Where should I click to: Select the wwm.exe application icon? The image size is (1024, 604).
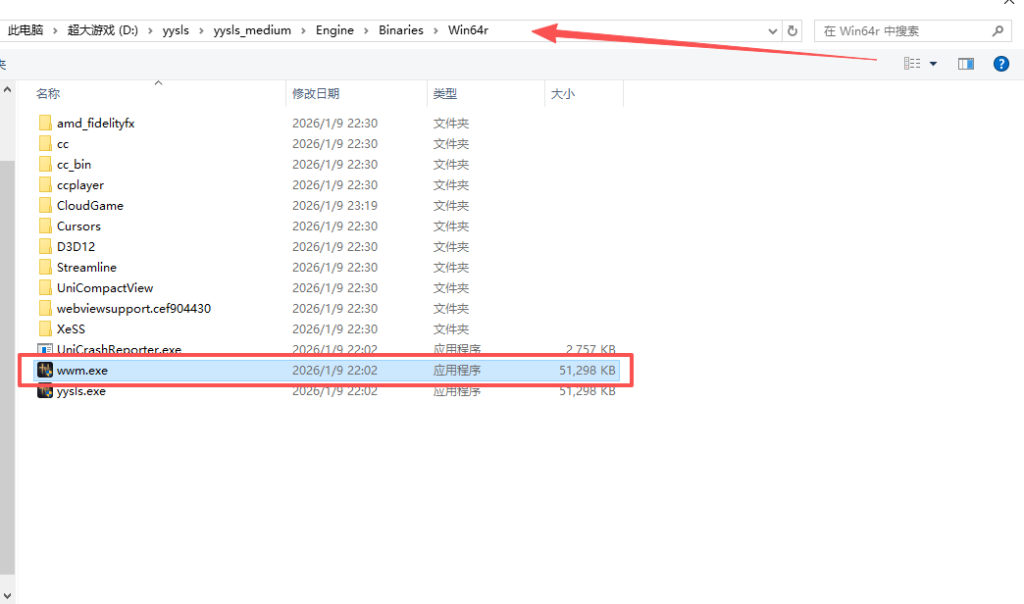point(45,371)
